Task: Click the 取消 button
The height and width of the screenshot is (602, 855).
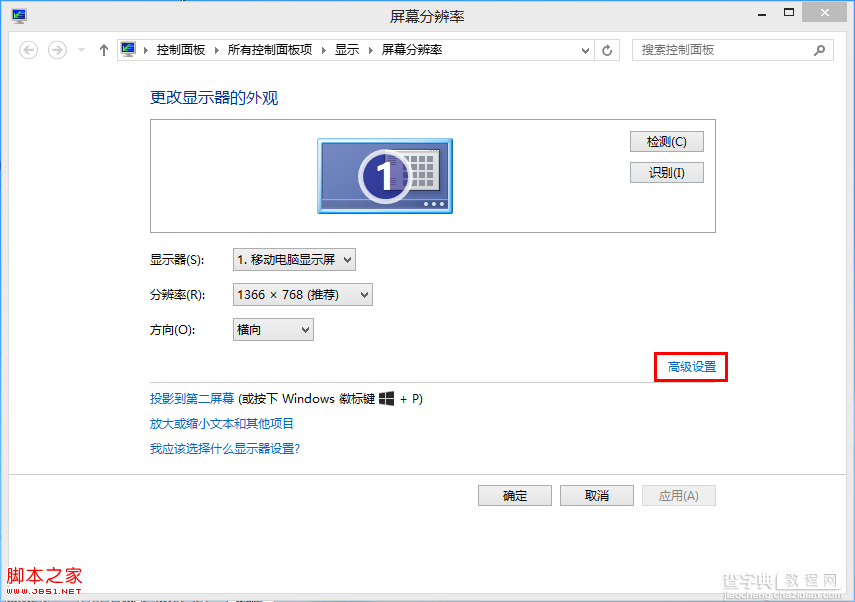Action: point(597,496)
